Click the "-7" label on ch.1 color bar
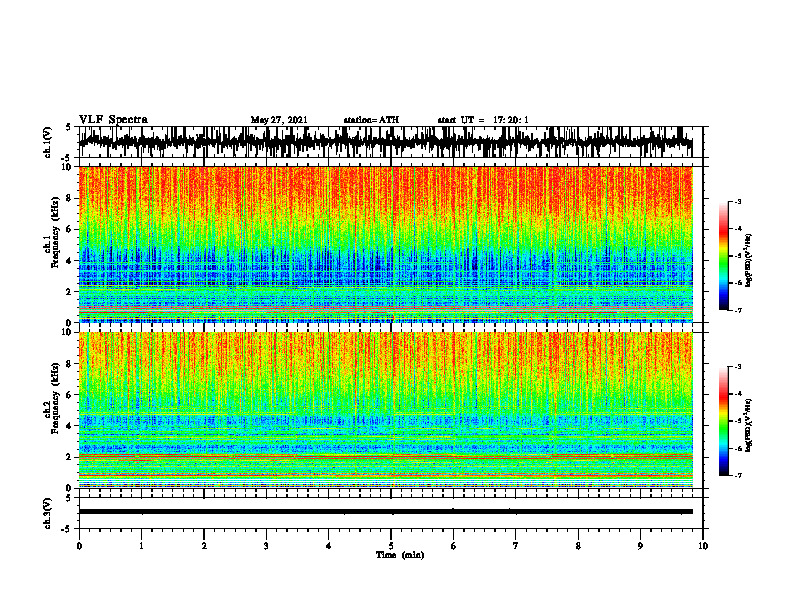The width and height of the screenshot is (792, 612). (x=738, y=310)
